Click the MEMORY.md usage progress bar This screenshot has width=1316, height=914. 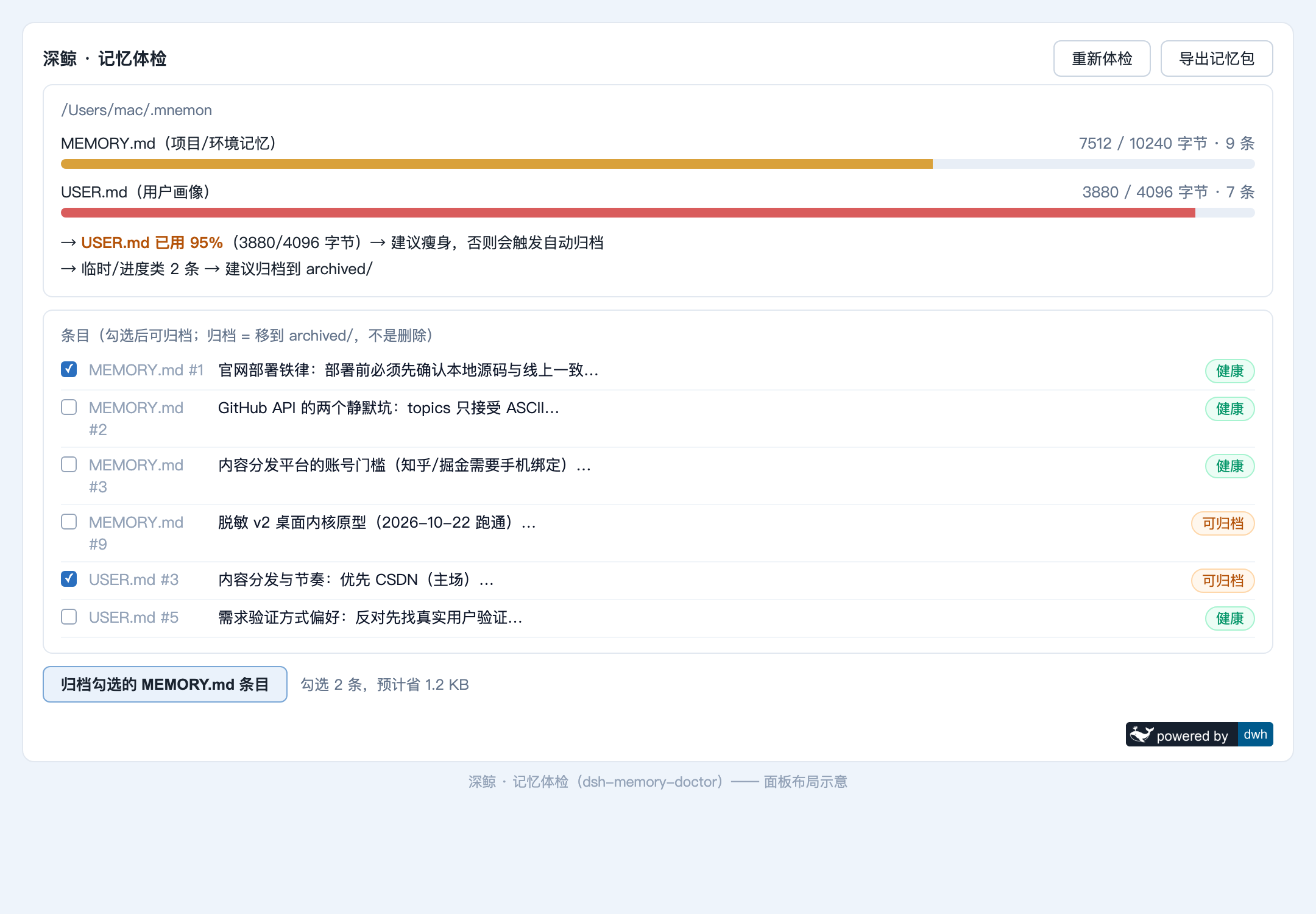tap(658, 164)
